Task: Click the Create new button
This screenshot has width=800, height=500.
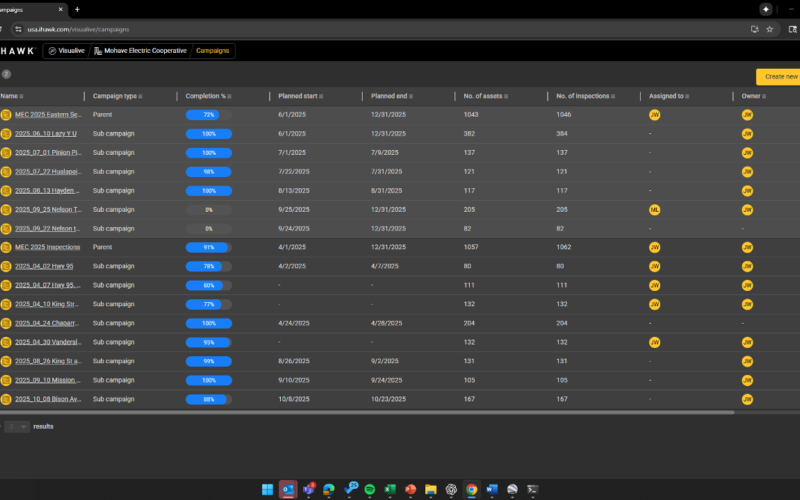Action: click(779, 76)
